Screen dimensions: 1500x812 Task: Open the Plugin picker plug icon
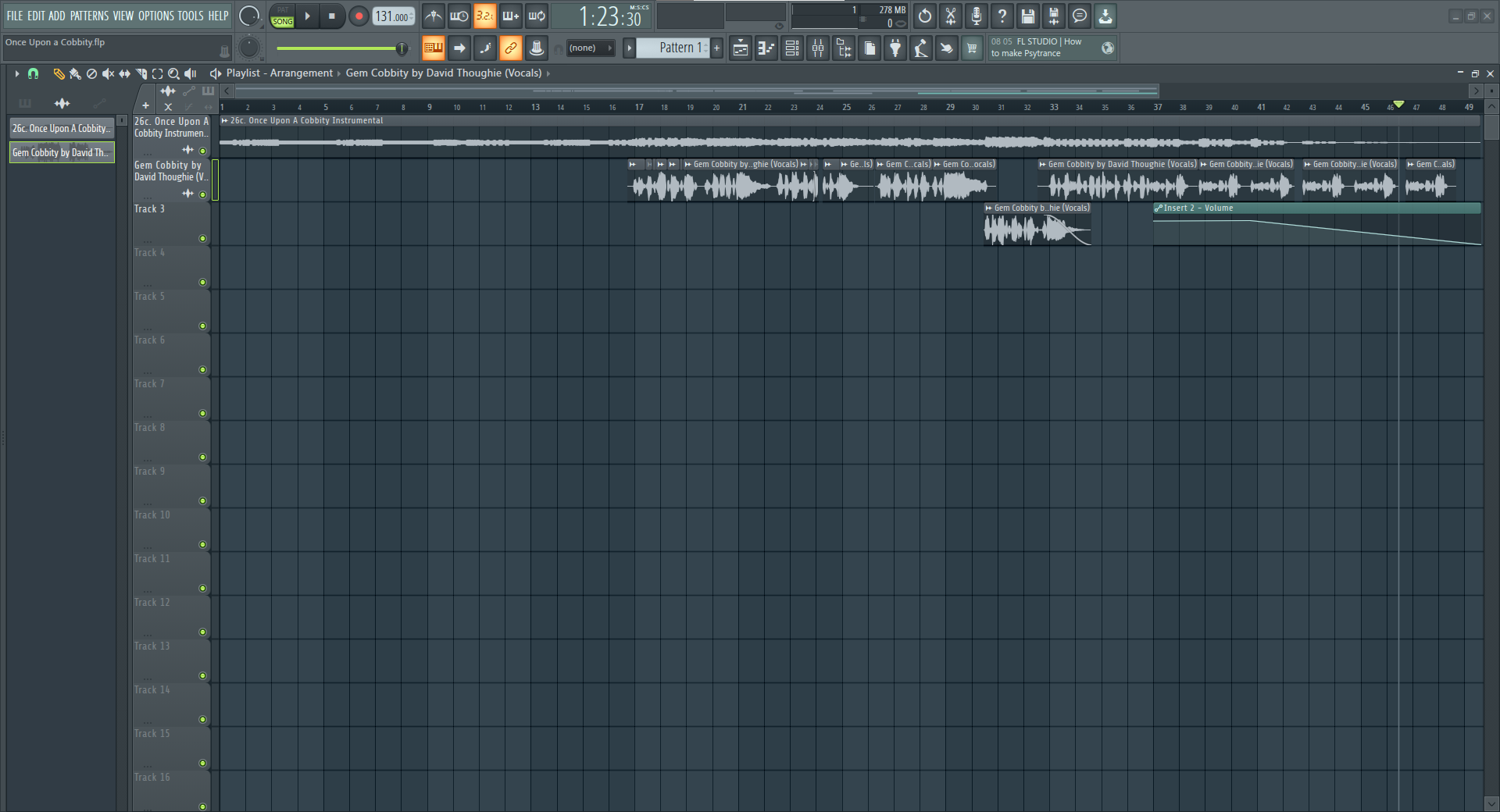[895, 48]
